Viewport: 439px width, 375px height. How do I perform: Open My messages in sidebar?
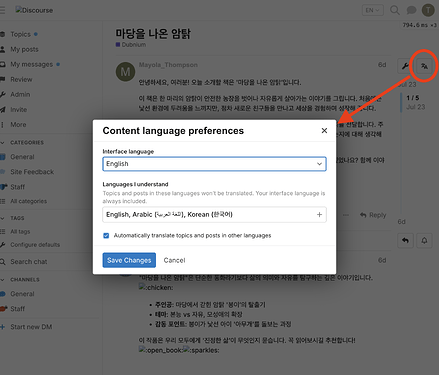(x=31, y=64)
